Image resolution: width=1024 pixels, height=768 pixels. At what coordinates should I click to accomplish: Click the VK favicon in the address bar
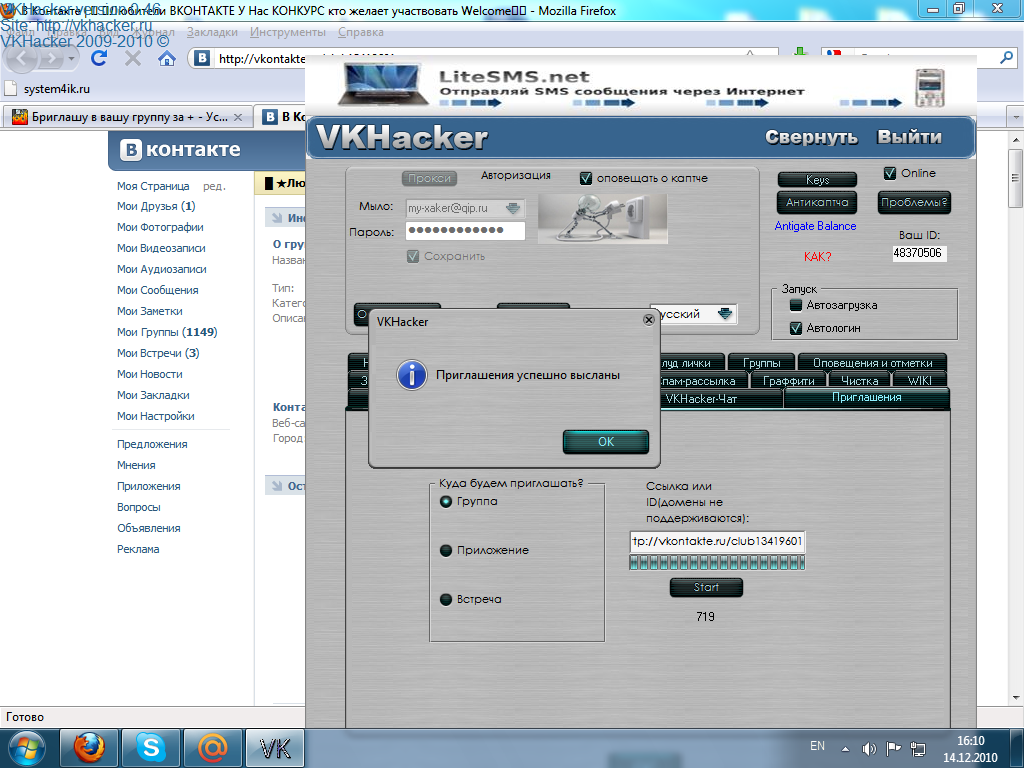point(202,59)
